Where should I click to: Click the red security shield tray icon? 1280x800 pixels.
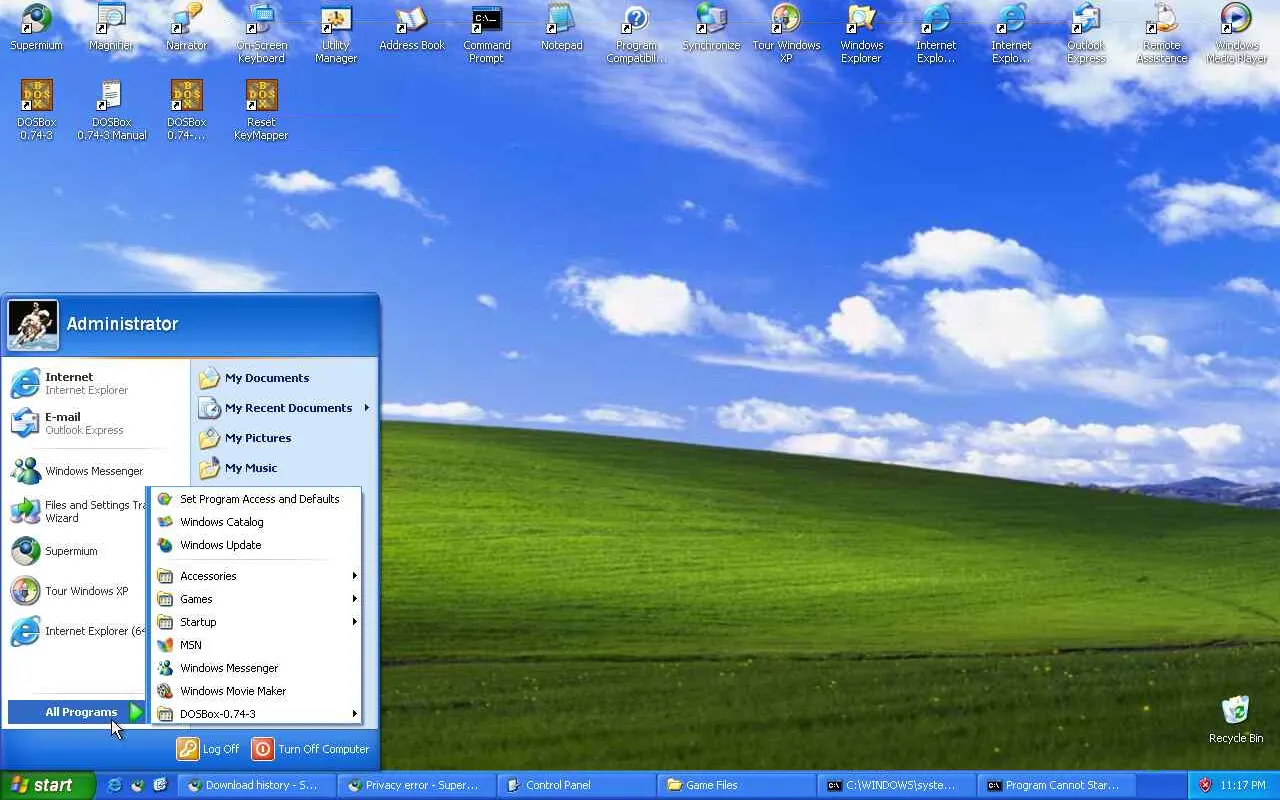(1205, 785)
